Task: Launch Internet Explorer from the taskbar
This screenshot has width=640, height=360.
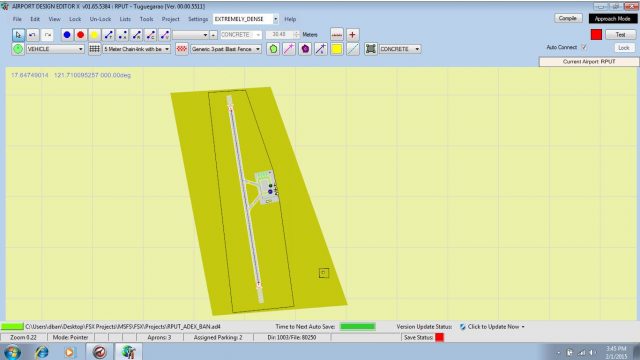Action: [42, 352]
